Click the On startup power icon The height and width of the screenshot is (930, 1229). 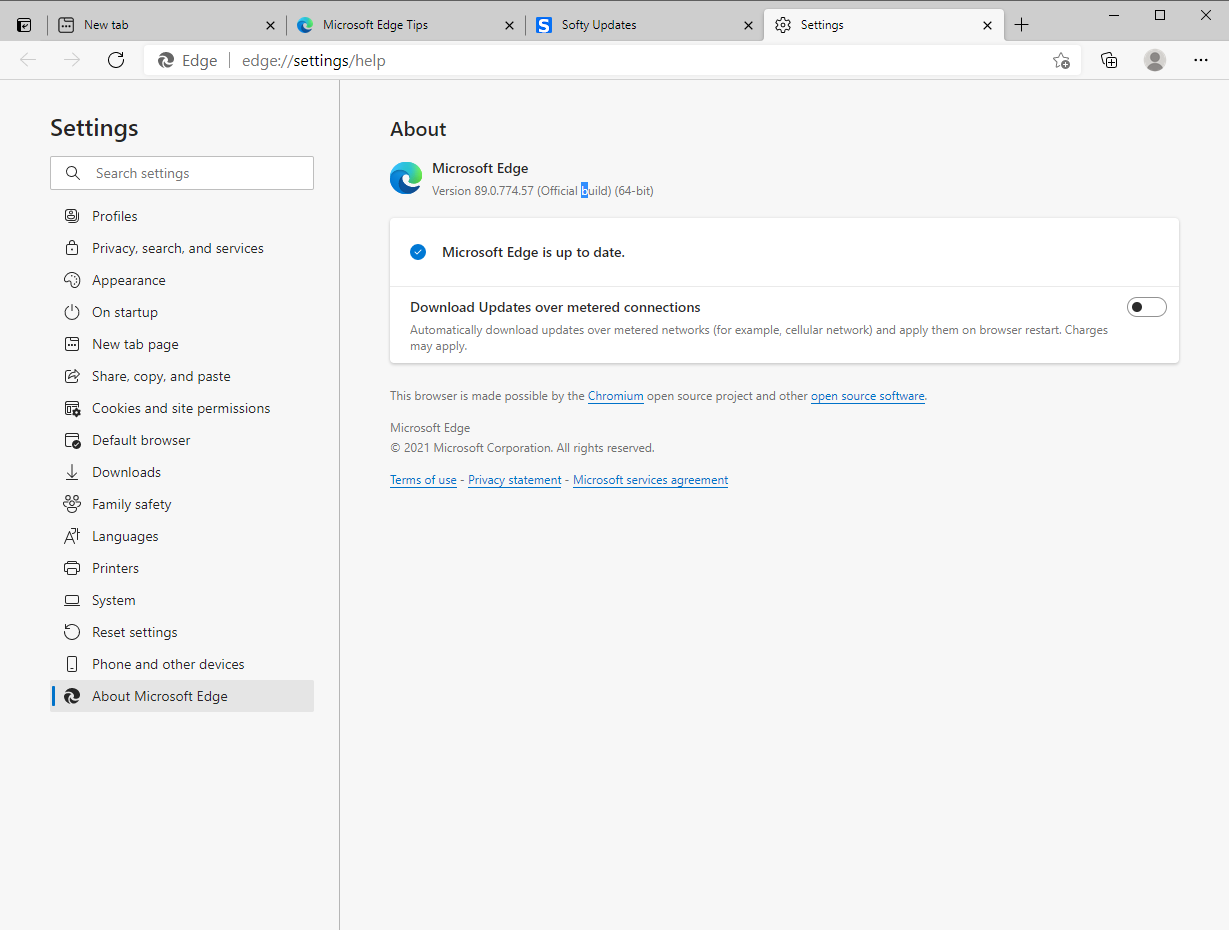(x=72, y=312)
